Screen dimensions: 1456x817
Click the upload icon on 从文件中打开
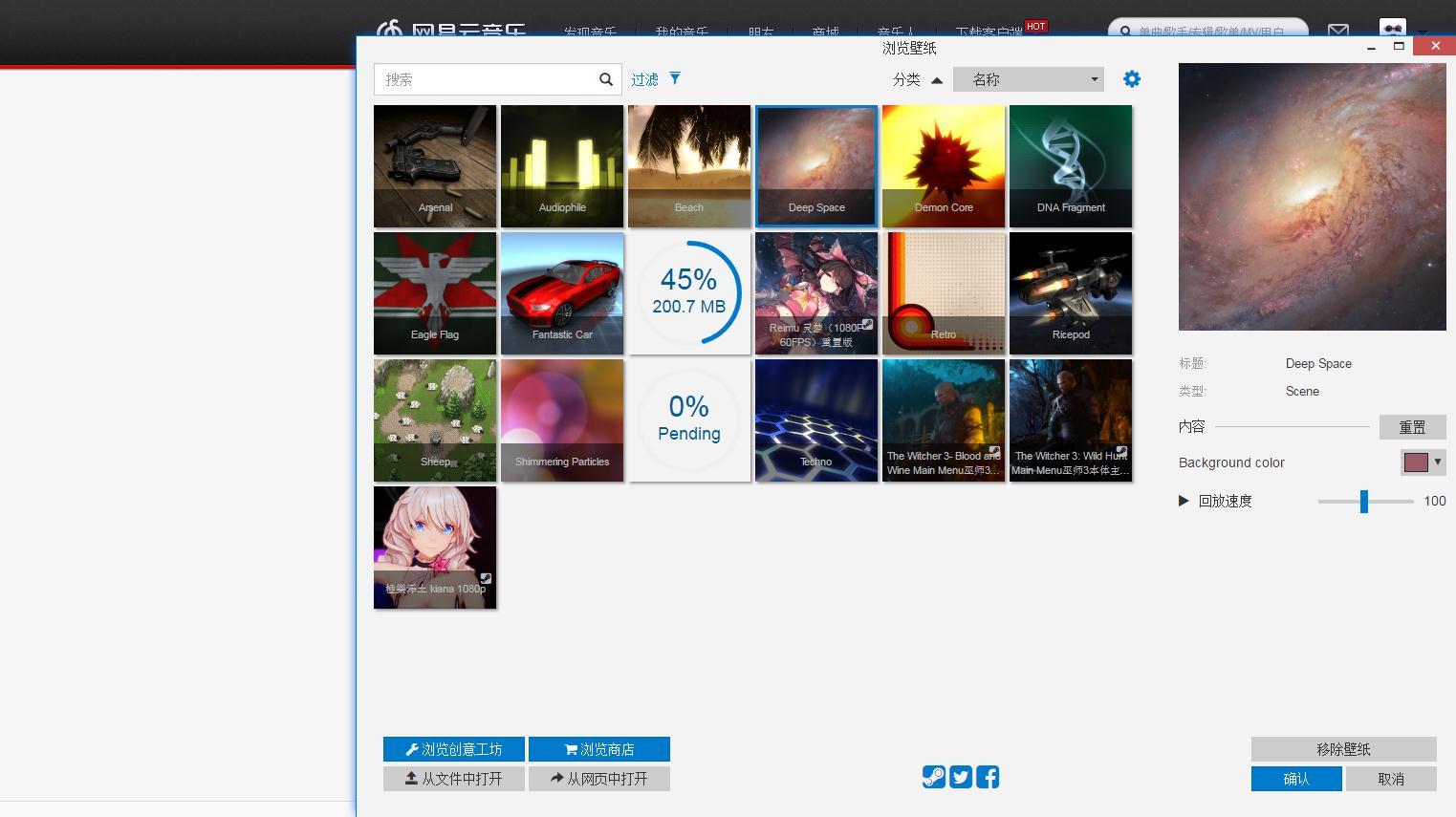(x=409, y=778)
